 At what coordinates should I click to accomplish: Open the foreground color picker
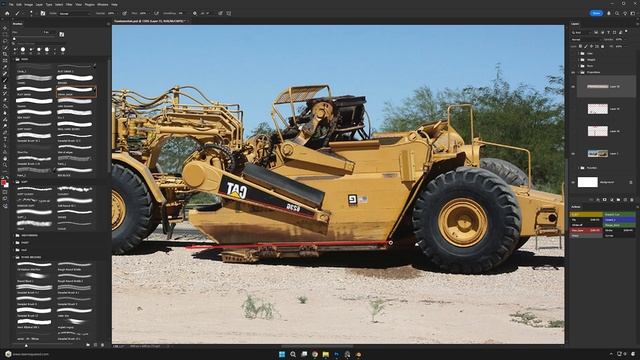(x=3, y=182)
